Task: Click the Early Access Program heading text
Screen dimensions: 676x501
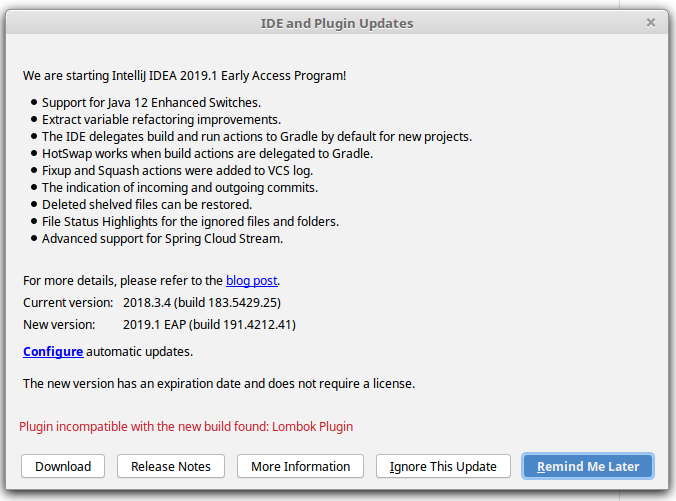Action: (185, 75)
